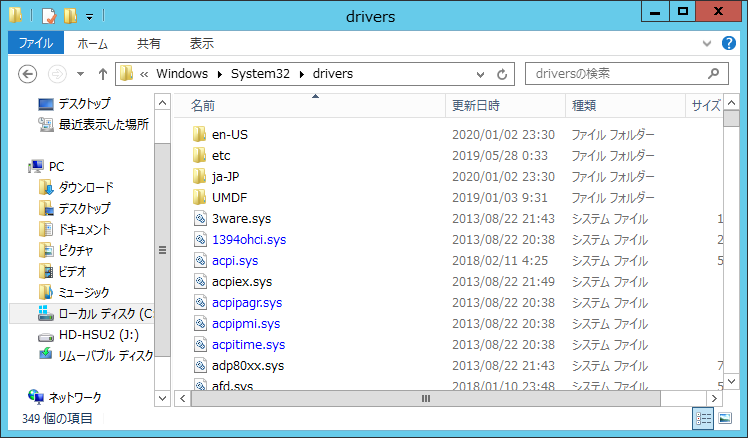Screen dimensions: 748x438
Task: Go up one folder level
Action: tap(103, 74)
